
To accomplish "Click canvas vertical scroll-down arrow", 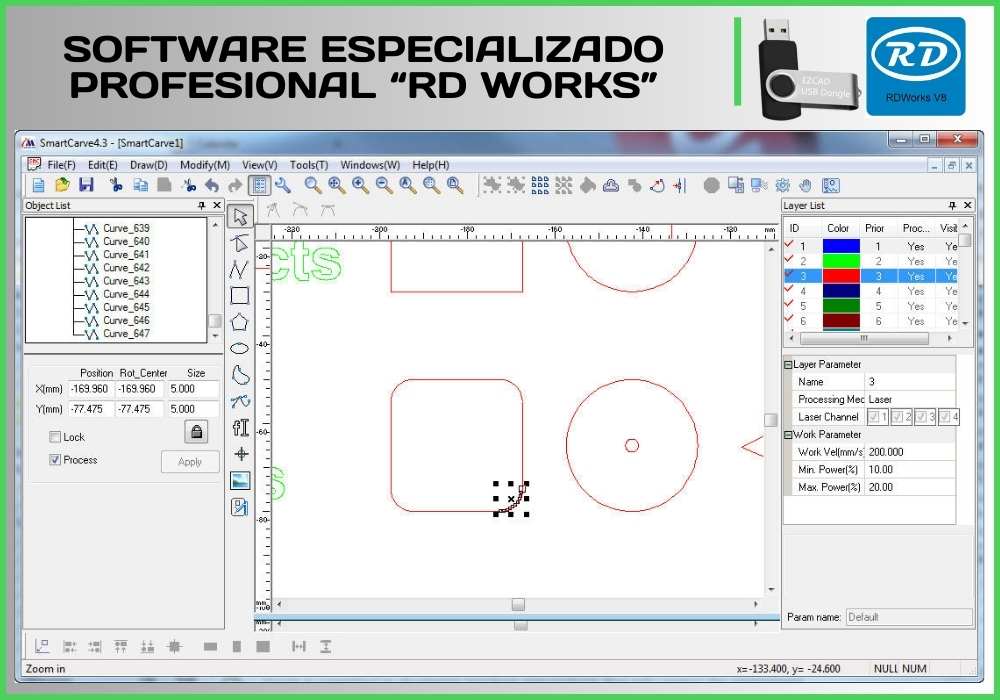I will pos(771,589).
